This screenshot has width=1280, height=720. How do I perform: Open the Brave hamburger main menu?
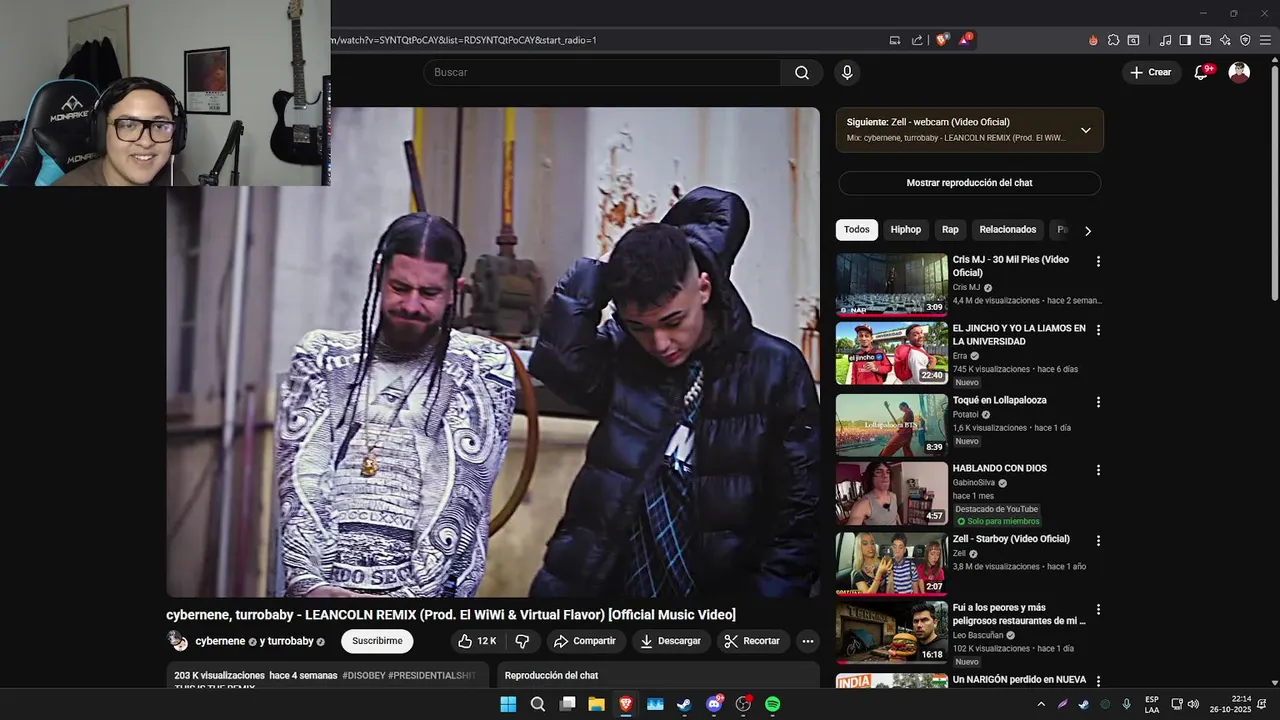click(1265, 40)
